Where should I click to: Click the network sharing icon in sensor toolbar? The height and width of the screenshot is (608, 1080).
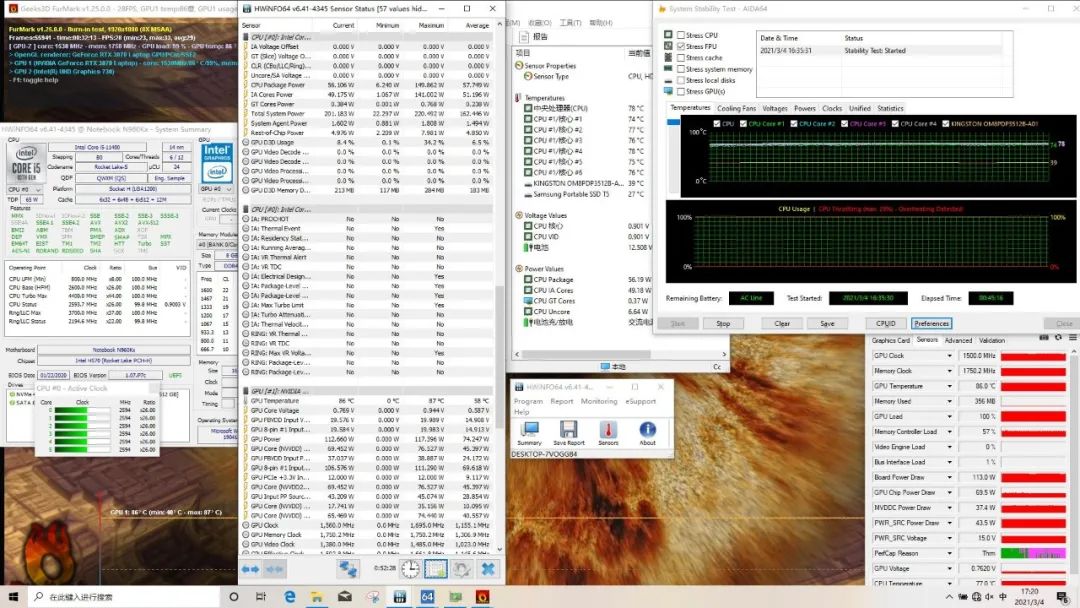click(x=348, y=568)
